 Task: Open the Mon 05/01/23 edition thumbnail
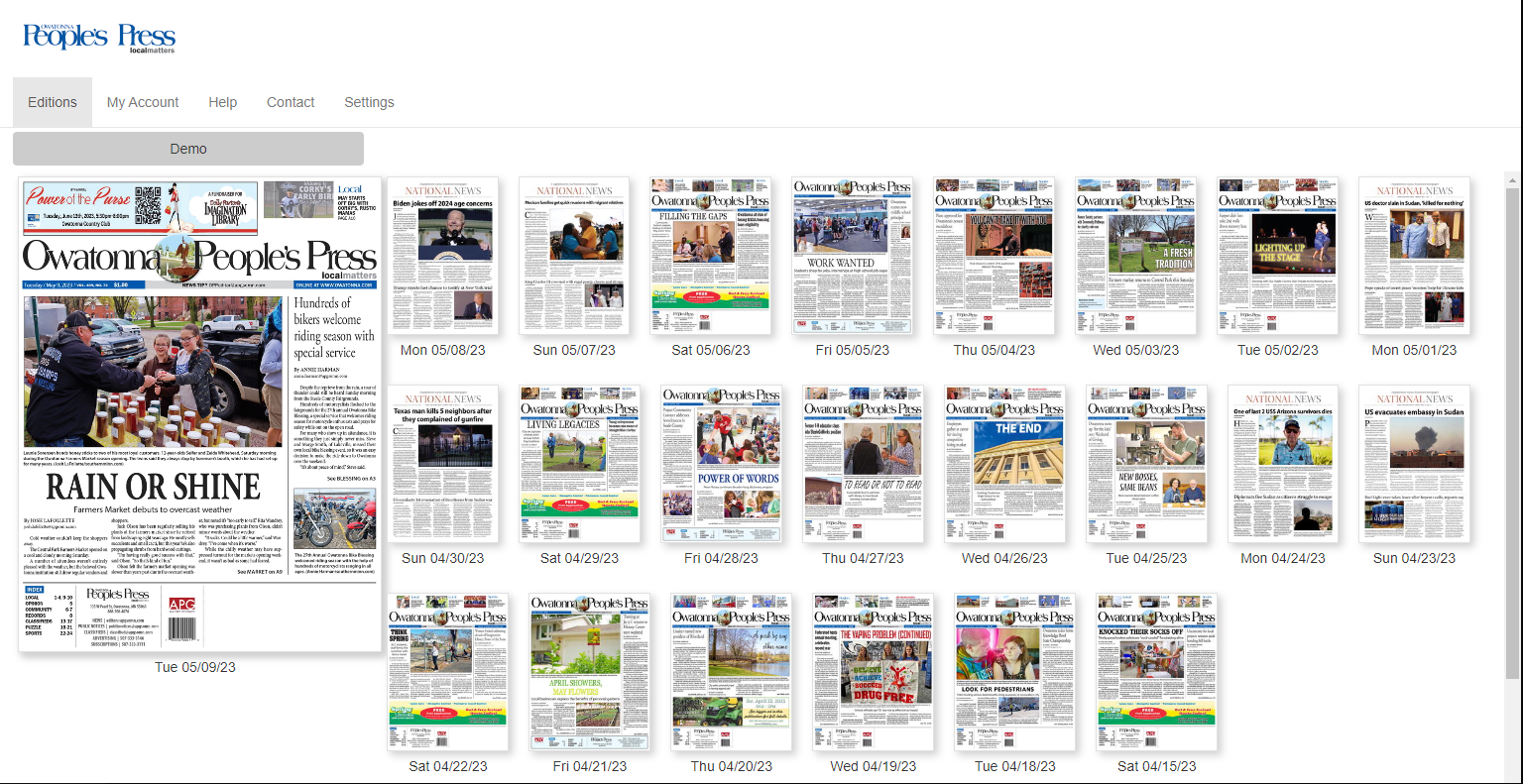point(1414,256)
